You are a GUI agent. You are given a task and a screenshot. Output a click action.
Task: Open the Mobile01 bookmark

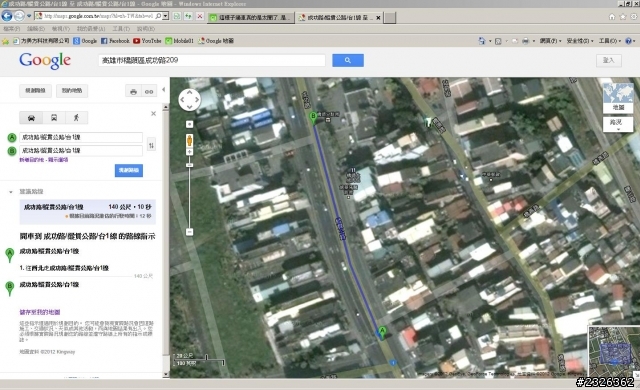180,41
